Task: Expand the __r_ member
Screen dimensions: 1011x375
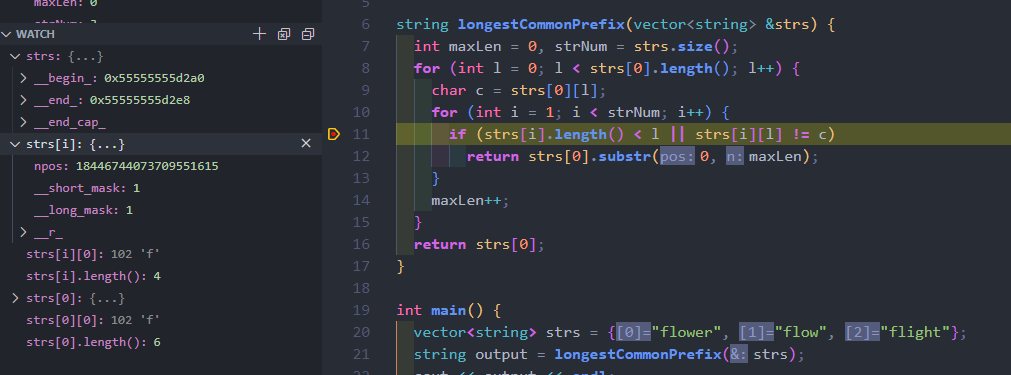Action: [23, 233]
